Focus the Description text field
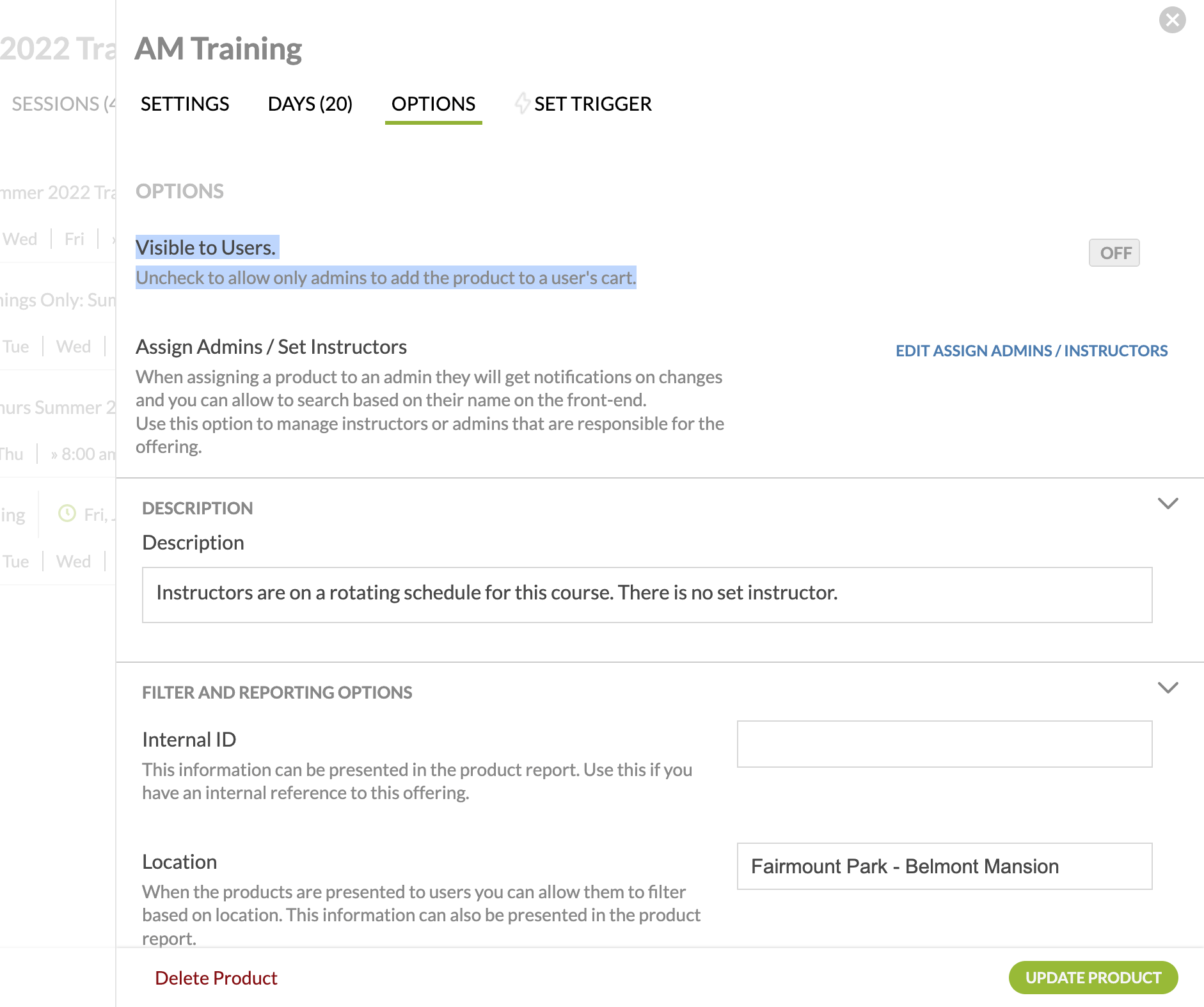Viewport: 1204px width, 1007px height. [646, 594]
